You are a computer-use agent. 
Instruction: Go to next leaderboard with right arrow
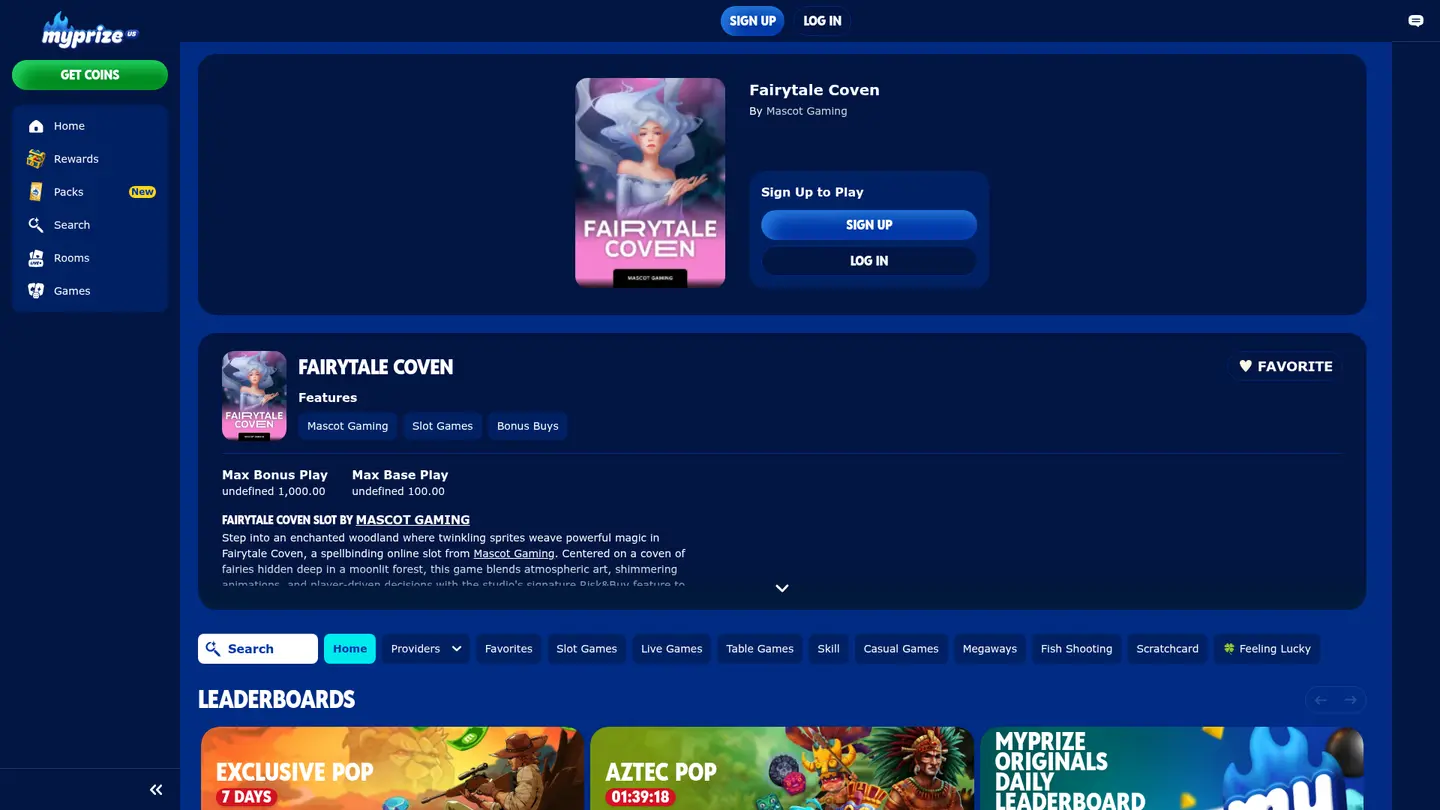pyautogui.click(x=1351, y=700)
